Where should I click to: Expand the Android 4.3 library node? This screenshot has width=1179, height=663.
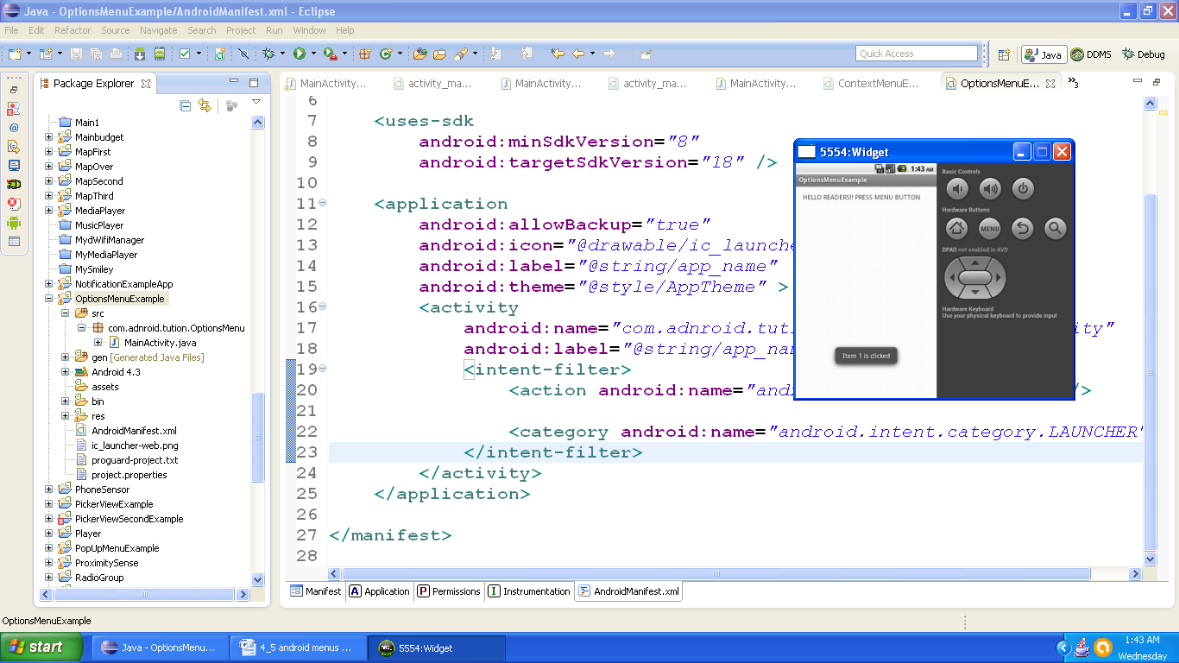point(65,372)
